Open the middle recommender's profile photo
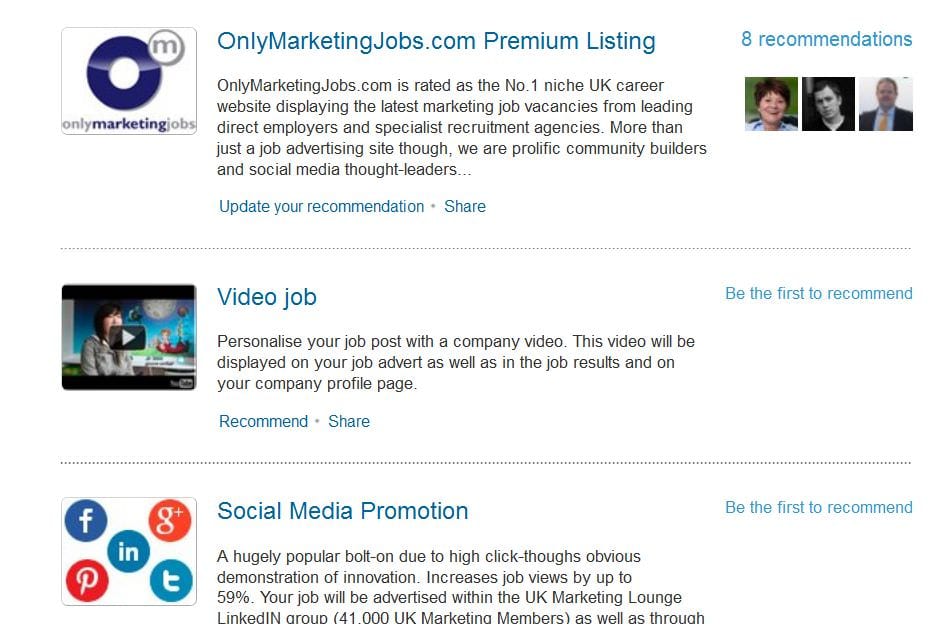This screenshot has width=931, height=627. (x=828, y=104)
